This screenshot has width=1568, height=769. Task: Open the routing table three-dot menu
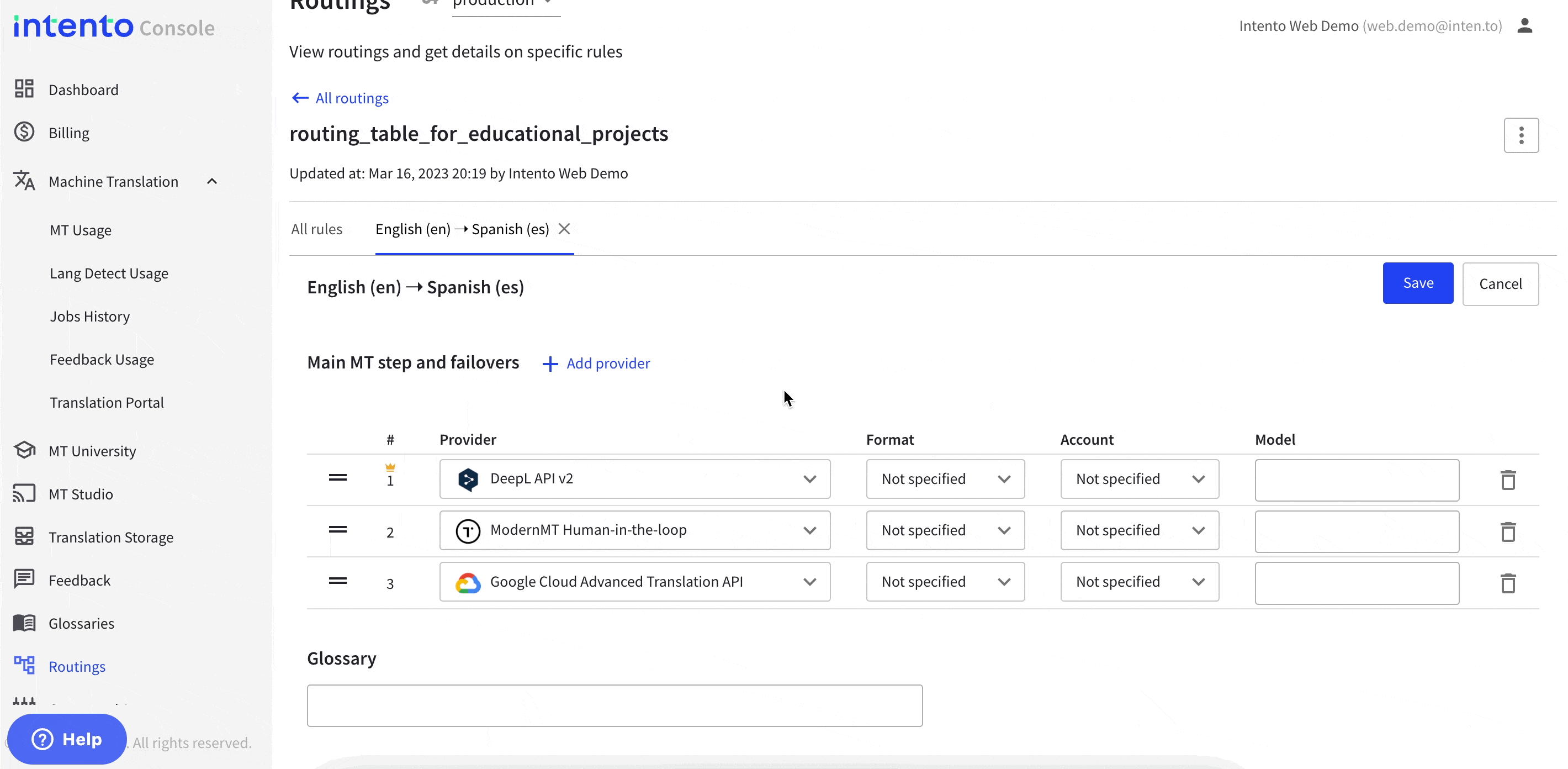point(1521,135)
